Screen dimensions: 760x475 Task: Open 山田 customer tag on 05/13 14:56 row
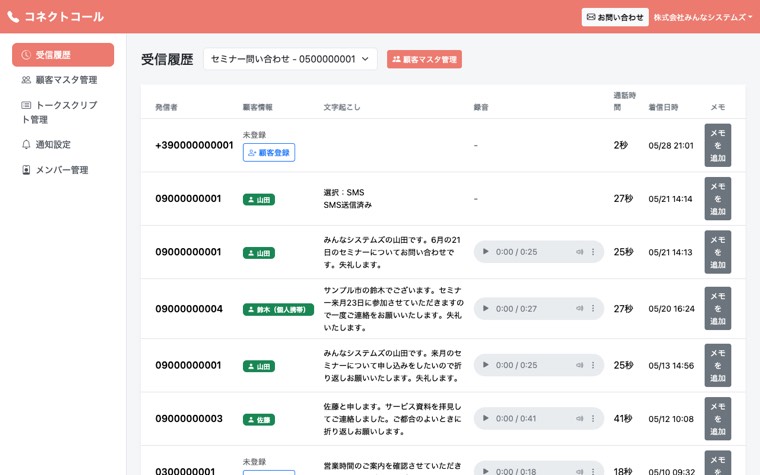click(x=259, y=366)
